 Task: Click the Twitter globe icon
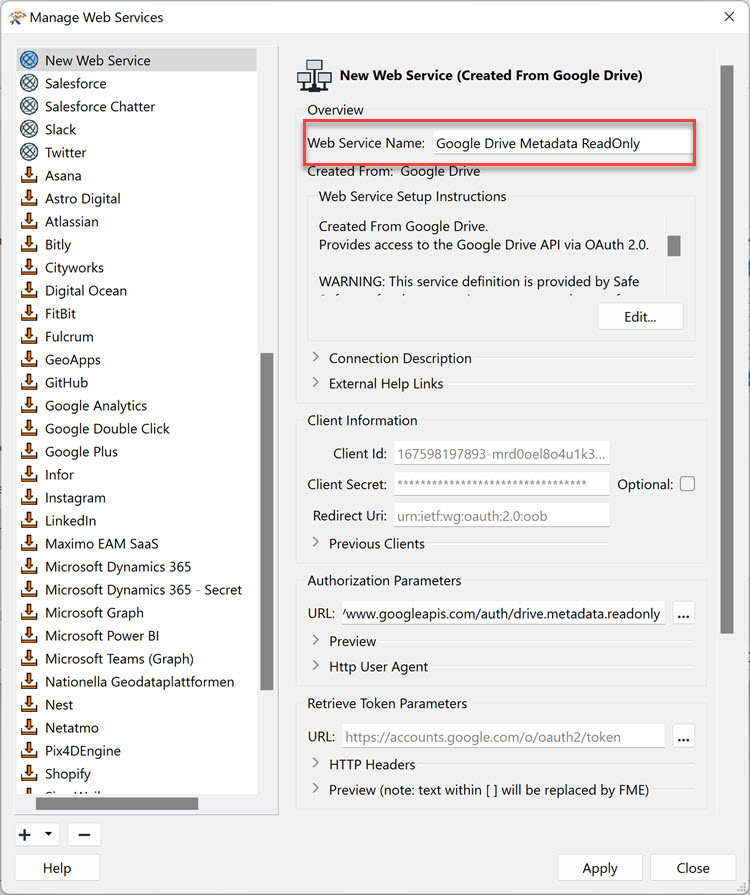[x=29, y=152]
